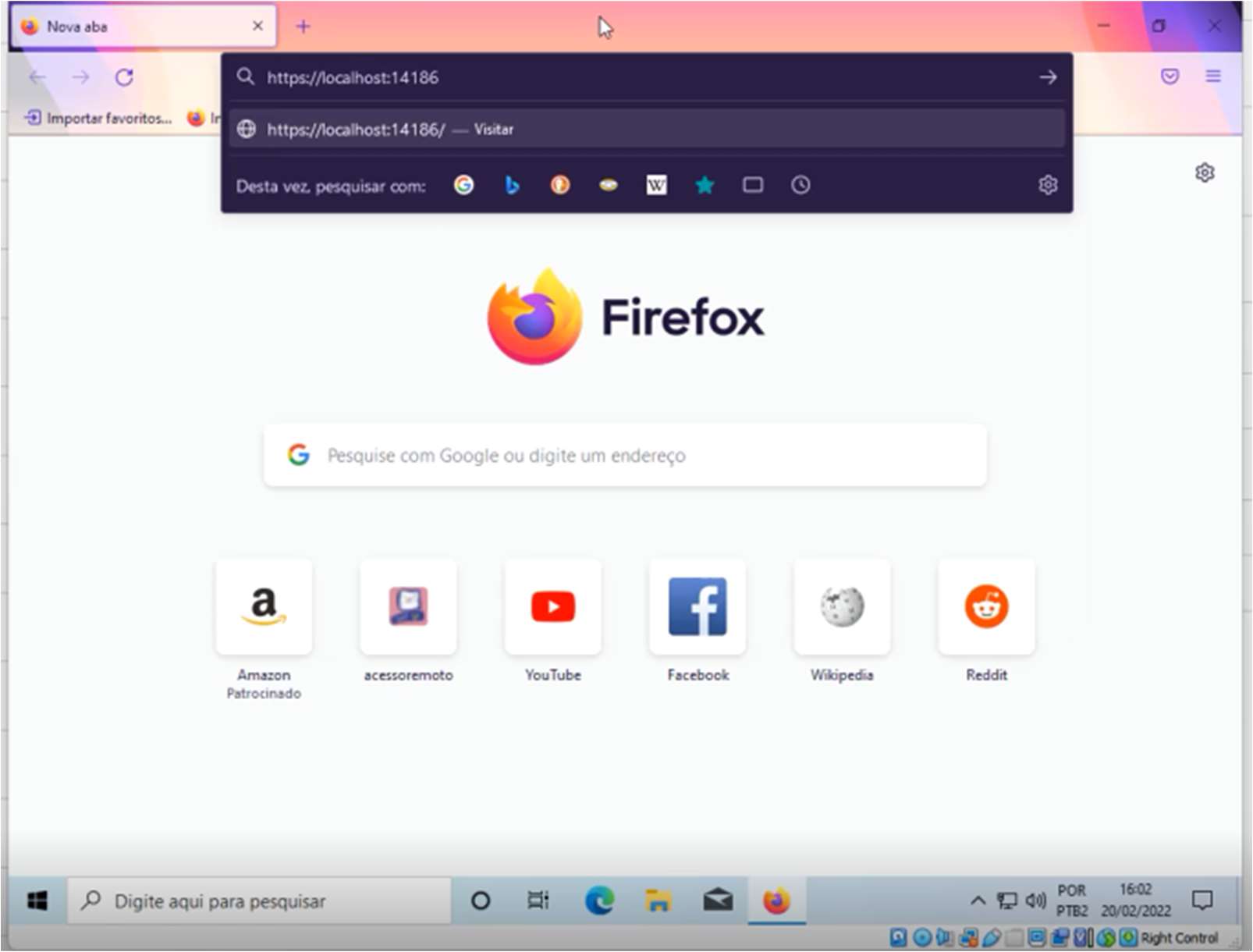The width and height of the screenshot is (1253, 952).
Task: Open the Facebook shortcut tile
Action: 697,606
